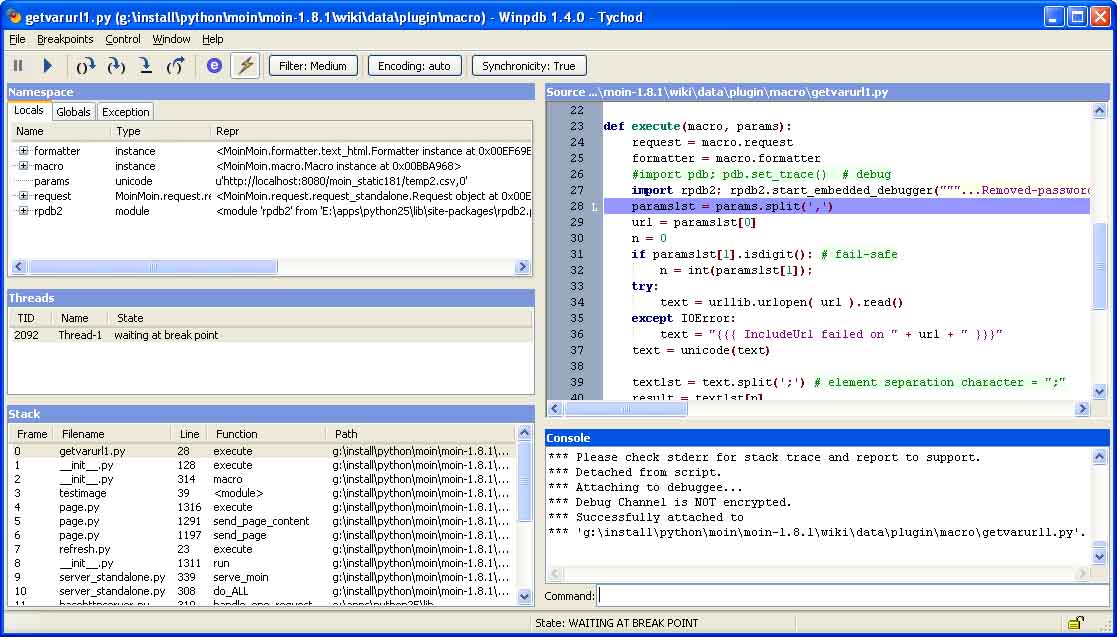This screenshot has height=637, width=1117.
Task: Click the Return (step out) toolbar icon
Action: (176, 66)
